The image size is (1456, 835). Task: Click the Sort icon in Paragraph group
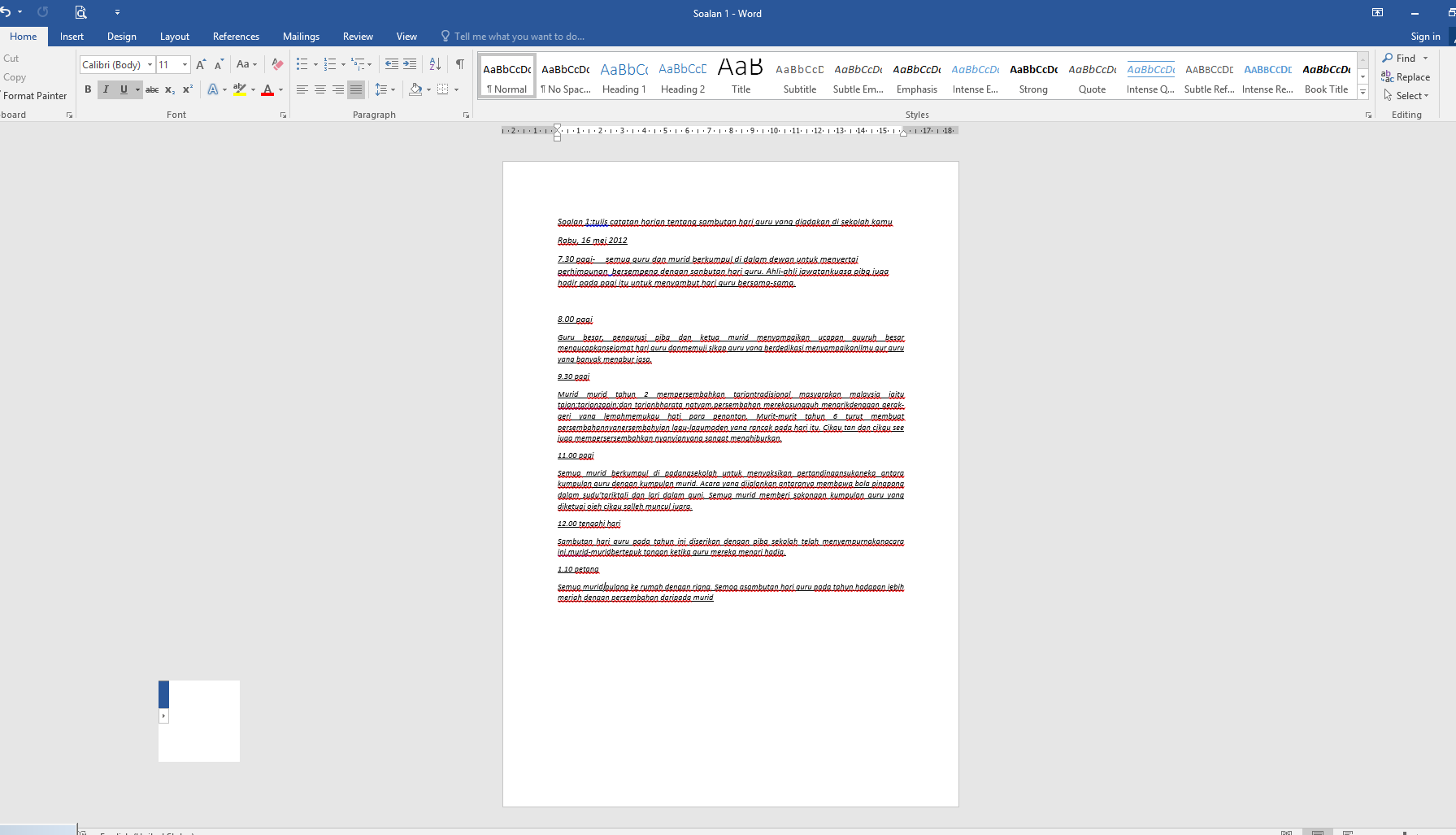point(435,64)
